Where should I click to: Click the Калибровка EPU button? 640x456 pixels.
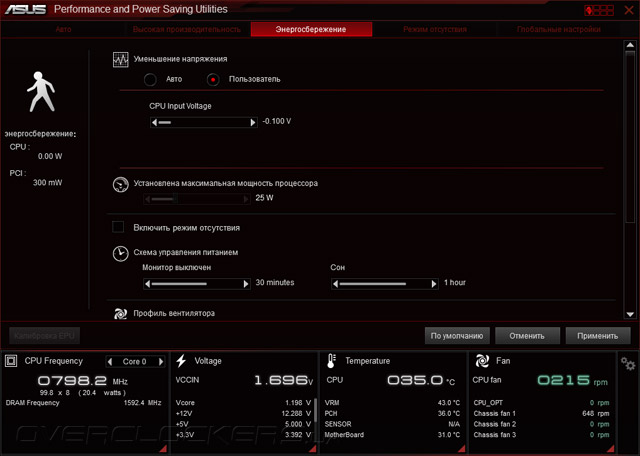[44, 336]
